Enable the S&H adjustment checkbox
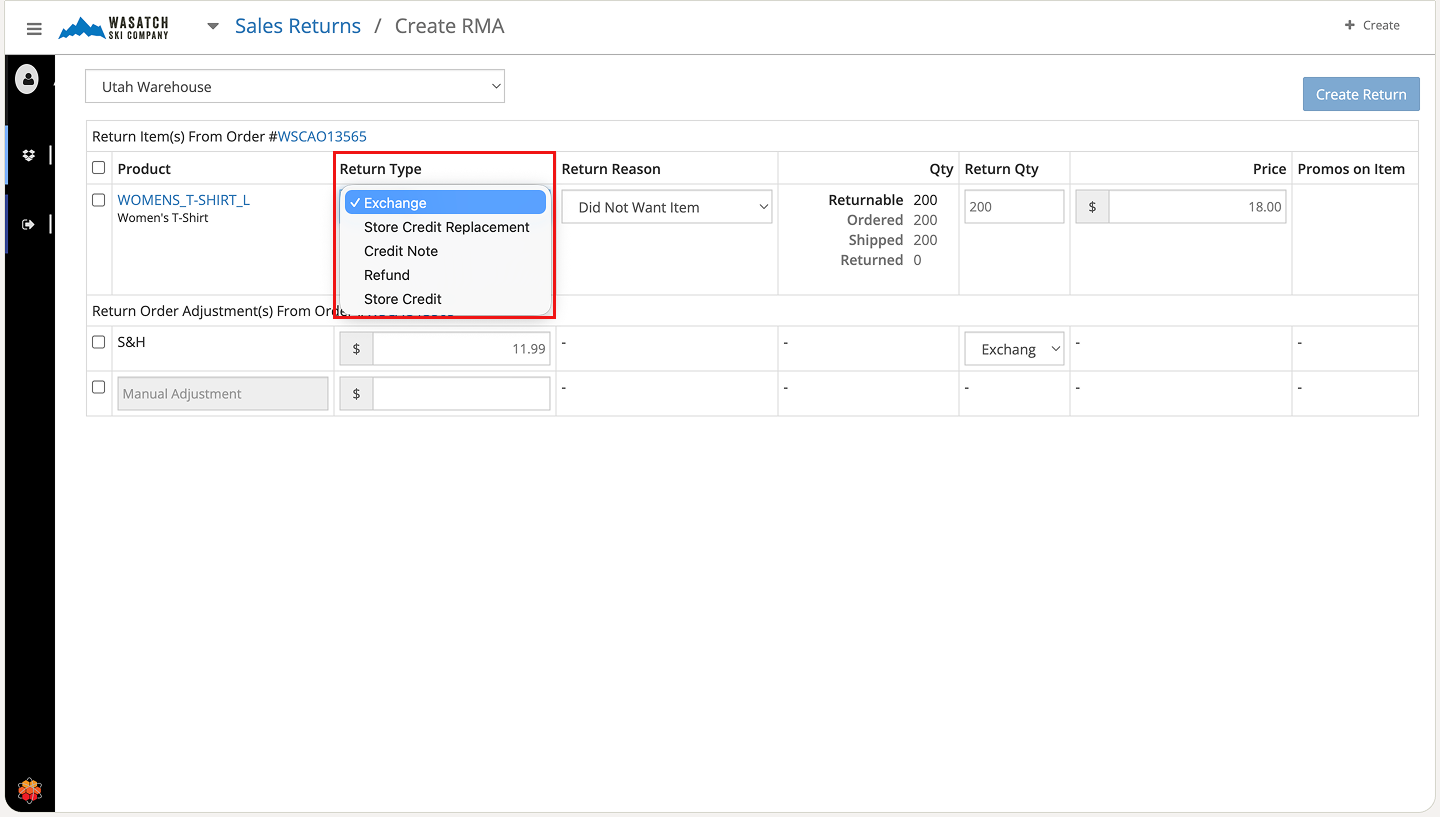The width and height of the screenshot is (1440, 817). pyautogui.click(x=98, y=342)
